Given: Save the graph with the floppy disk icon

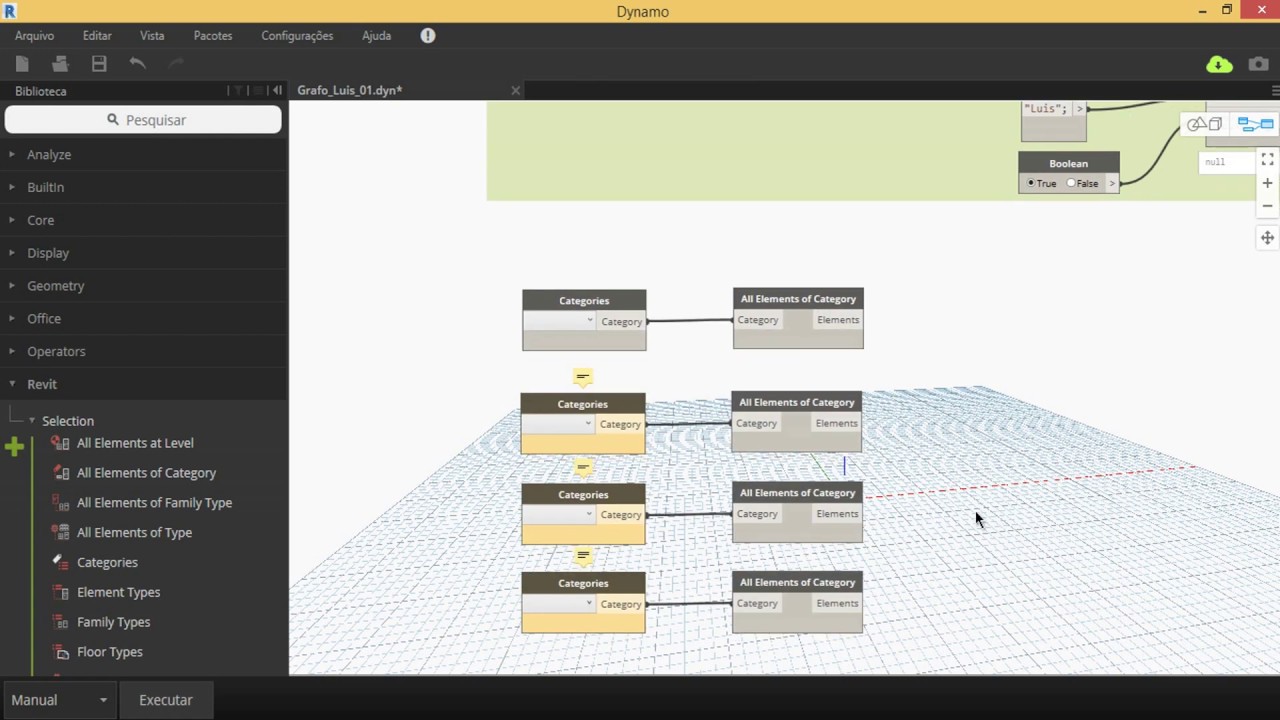Looking at the screenshot, I should pyautogui.click(x=99, y=64).
